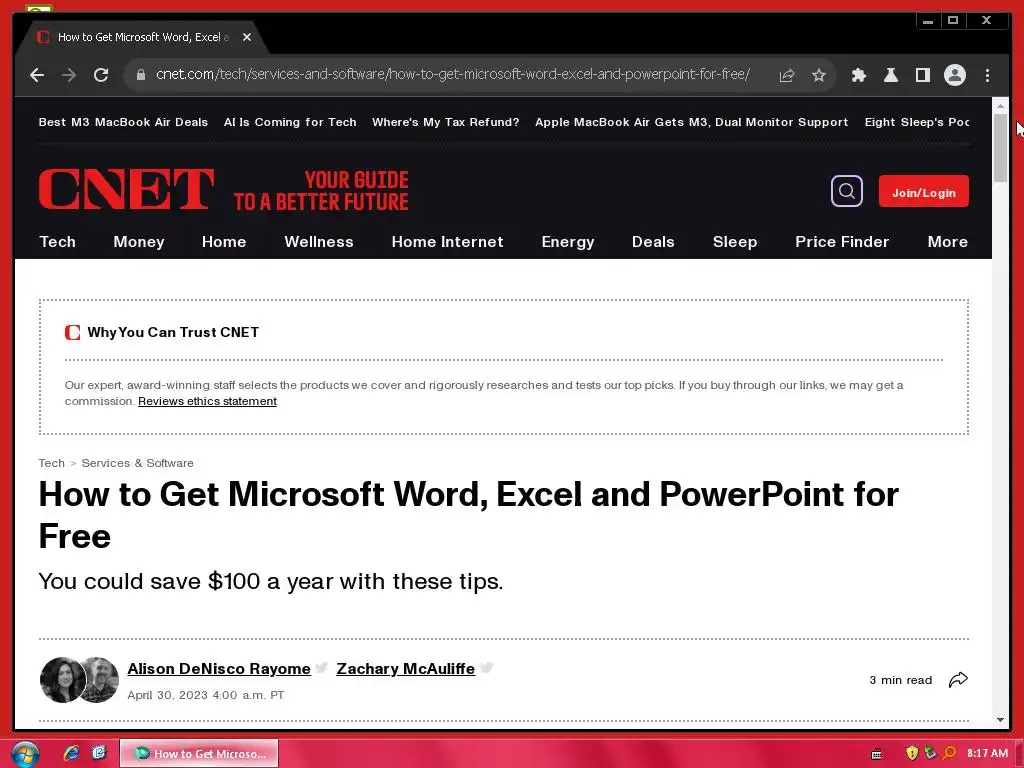Image resolution: width=1024 pixels, height=768 pixels.
Task: Click the CNET search magnifier icon
Action: (x=846, y=191)
